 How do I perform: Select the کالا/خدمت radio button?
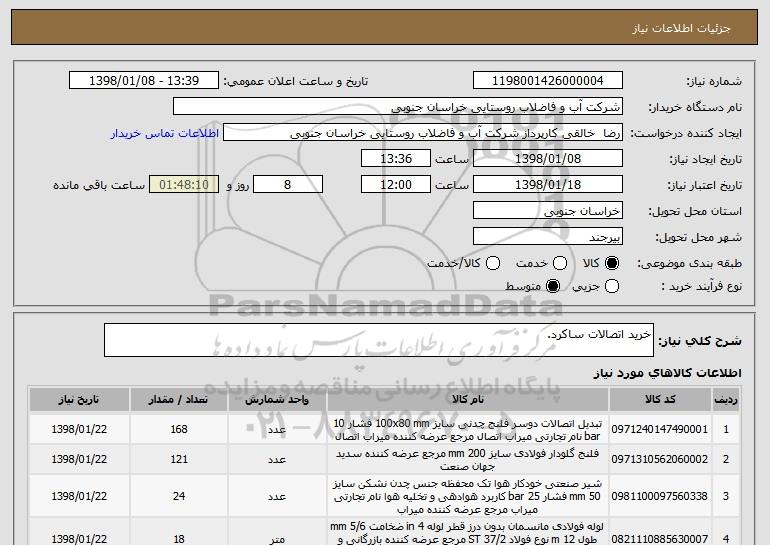pos(493,264)
